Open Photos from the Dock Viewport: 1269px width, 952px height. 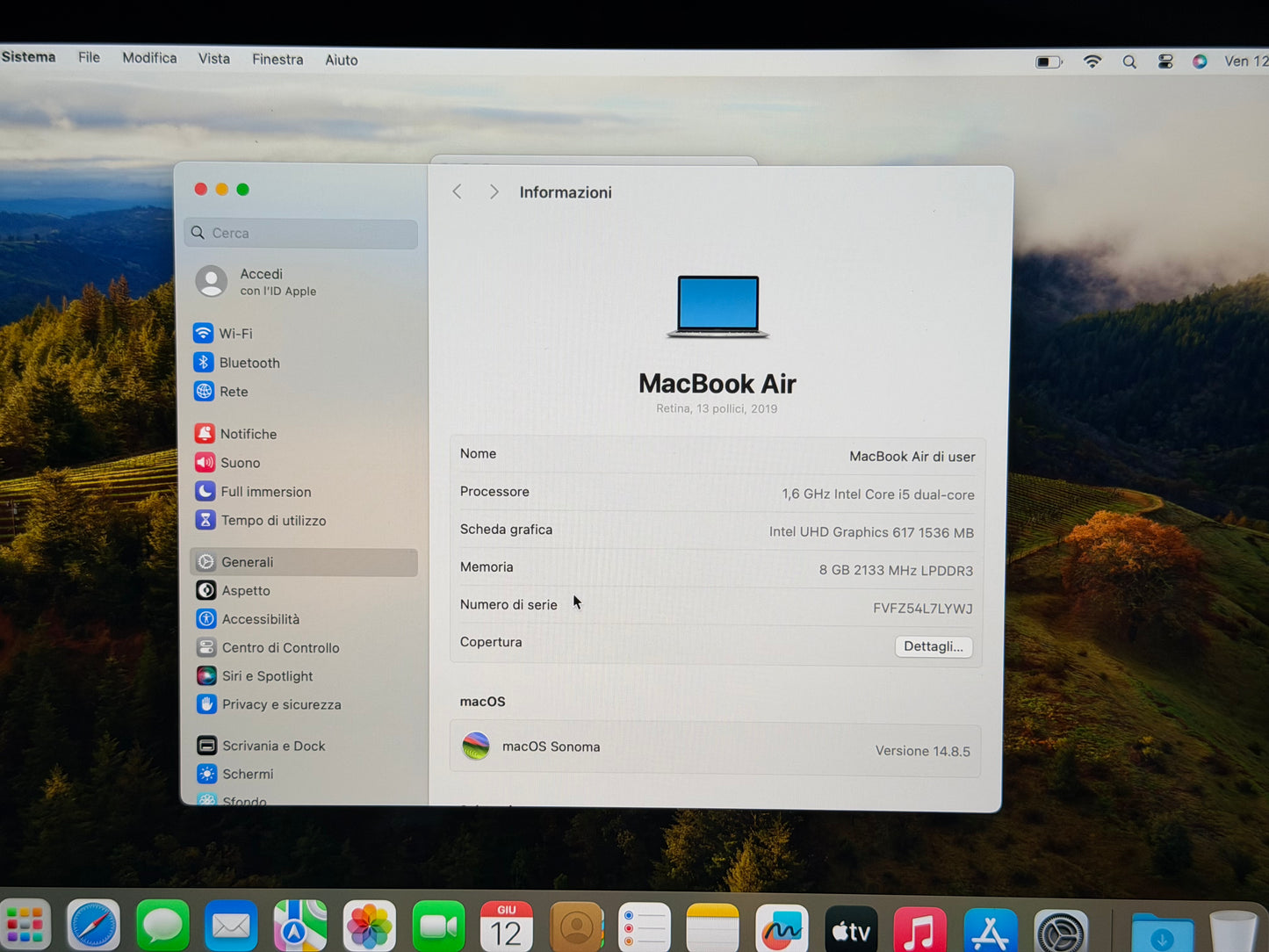click(369, 927)
